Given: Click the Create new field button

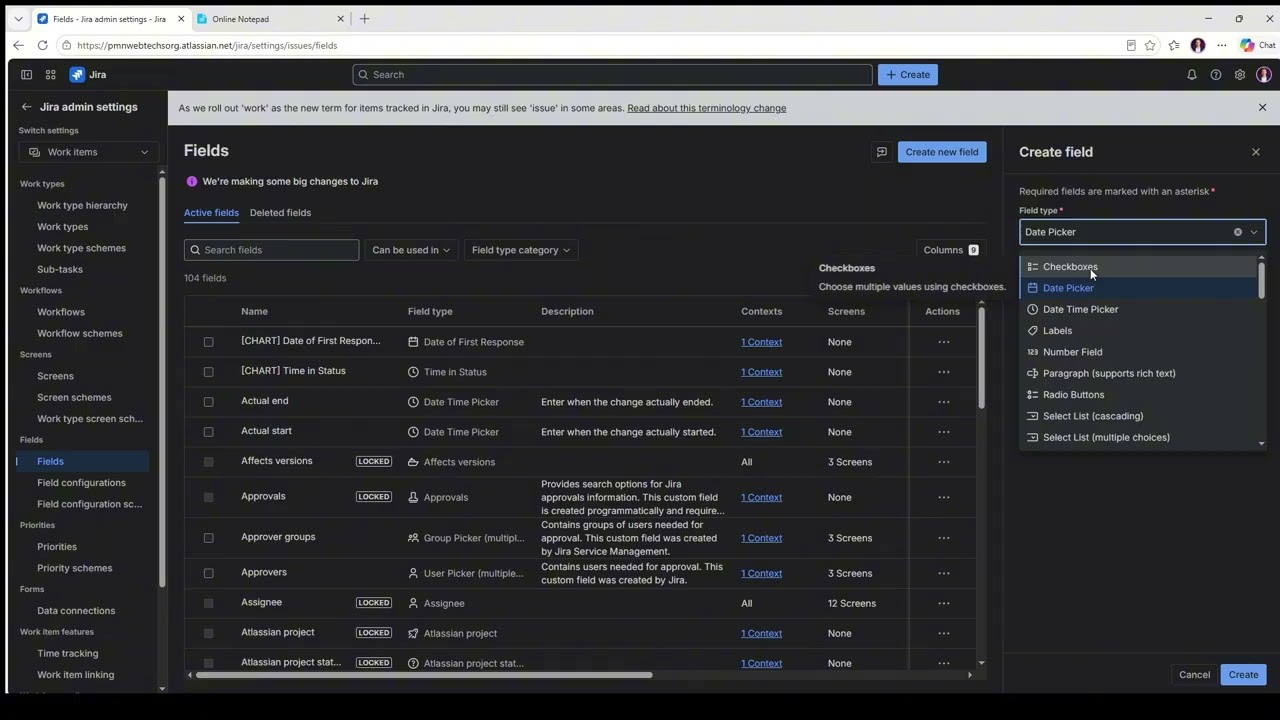Looking at the screenshot, I should click(942, 152).
